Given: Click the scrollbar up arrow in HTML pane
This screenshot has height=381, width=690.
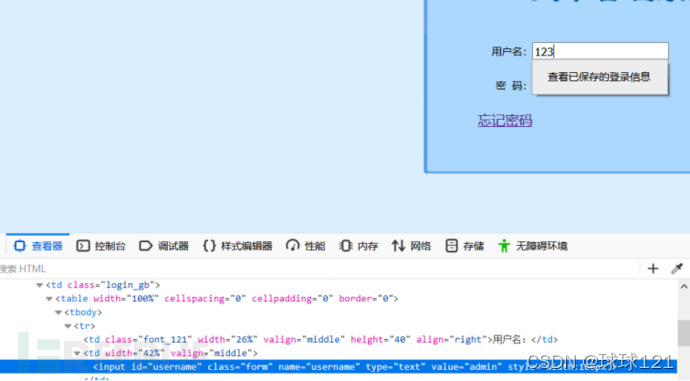Looking at the screenshot, I should (x=683, y=286).
